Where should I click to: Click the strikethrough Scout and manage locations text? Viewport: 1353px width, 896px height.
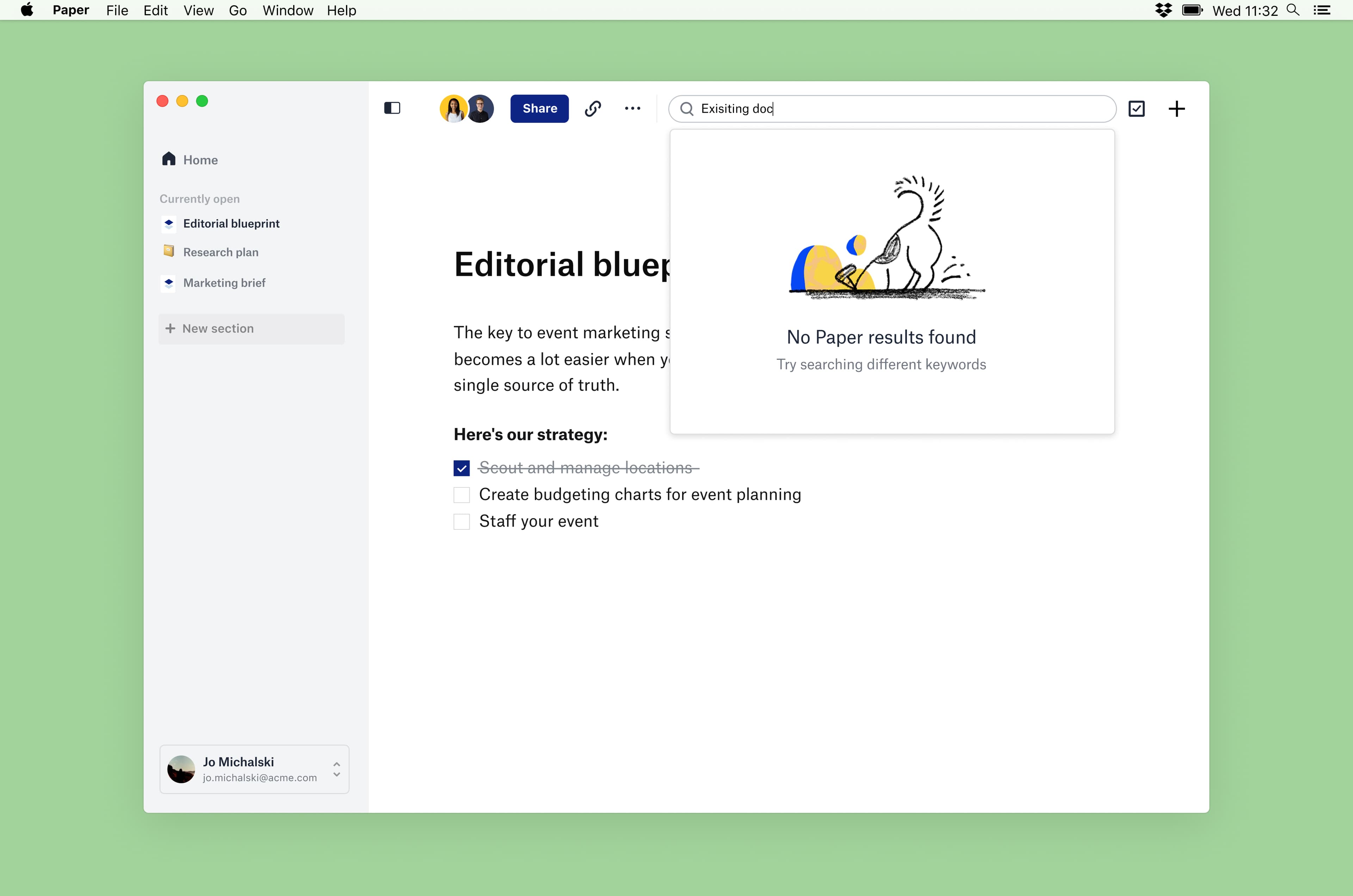tap(589, 468)
